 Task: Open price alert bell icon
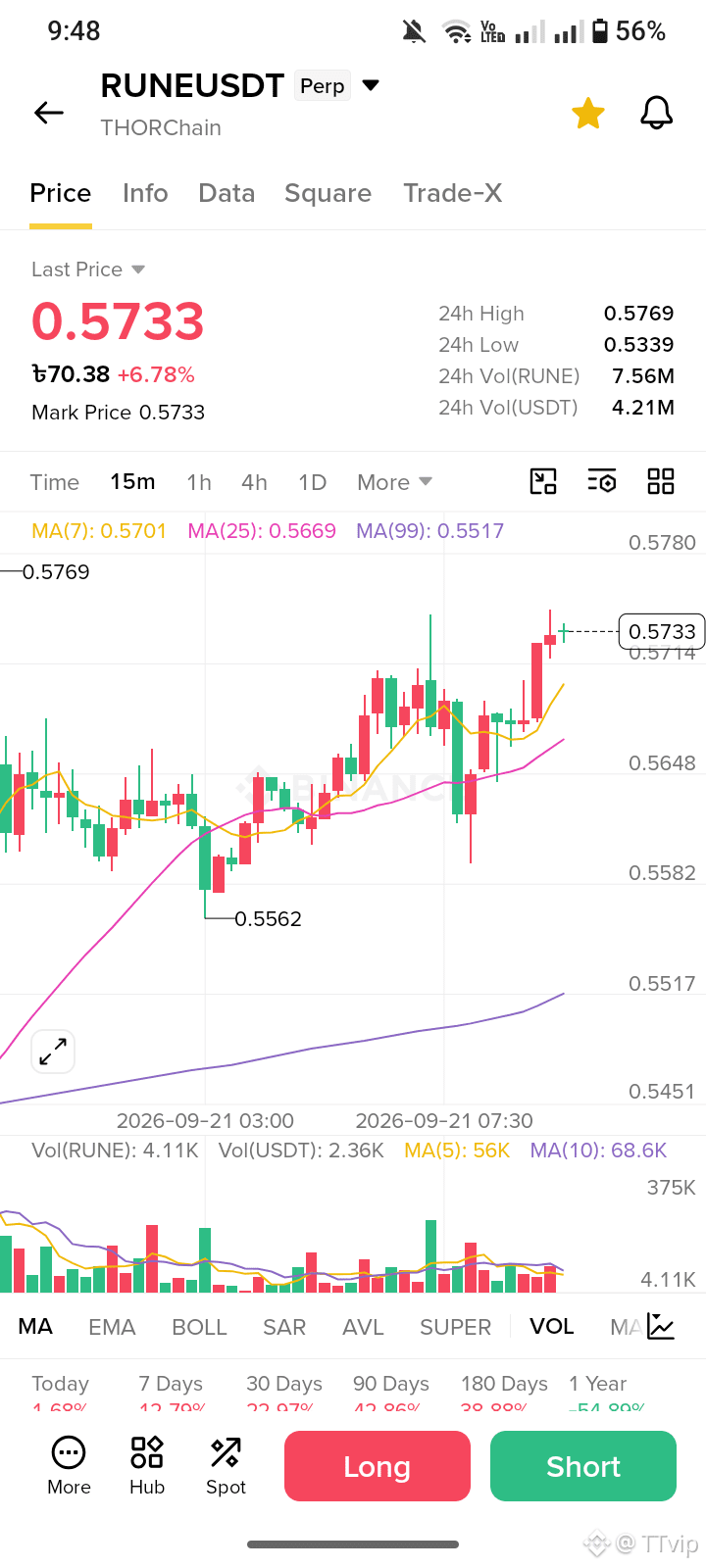tap(657, 113)
